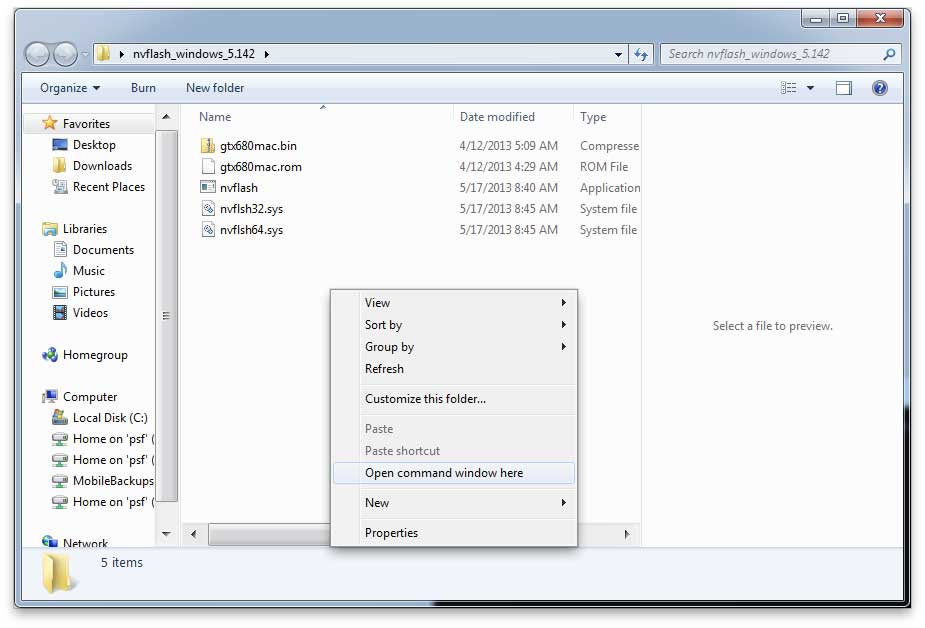
Task: Click the Desktop icon in Favorites
Action: point(60,144)
